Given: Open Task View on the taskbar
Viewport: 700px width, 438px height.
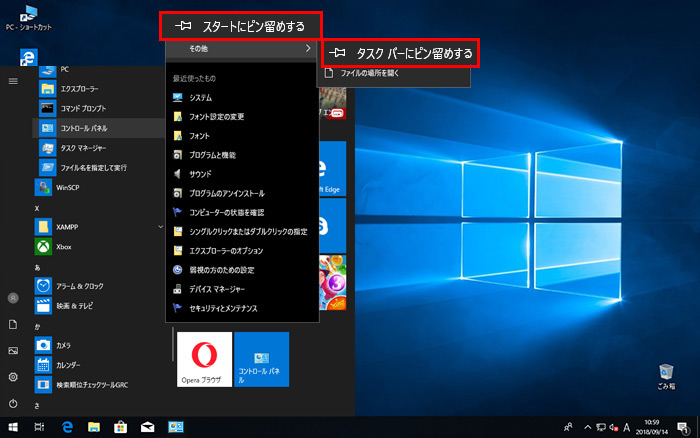Looking at the screenshot, I should (x=39, y=427).
